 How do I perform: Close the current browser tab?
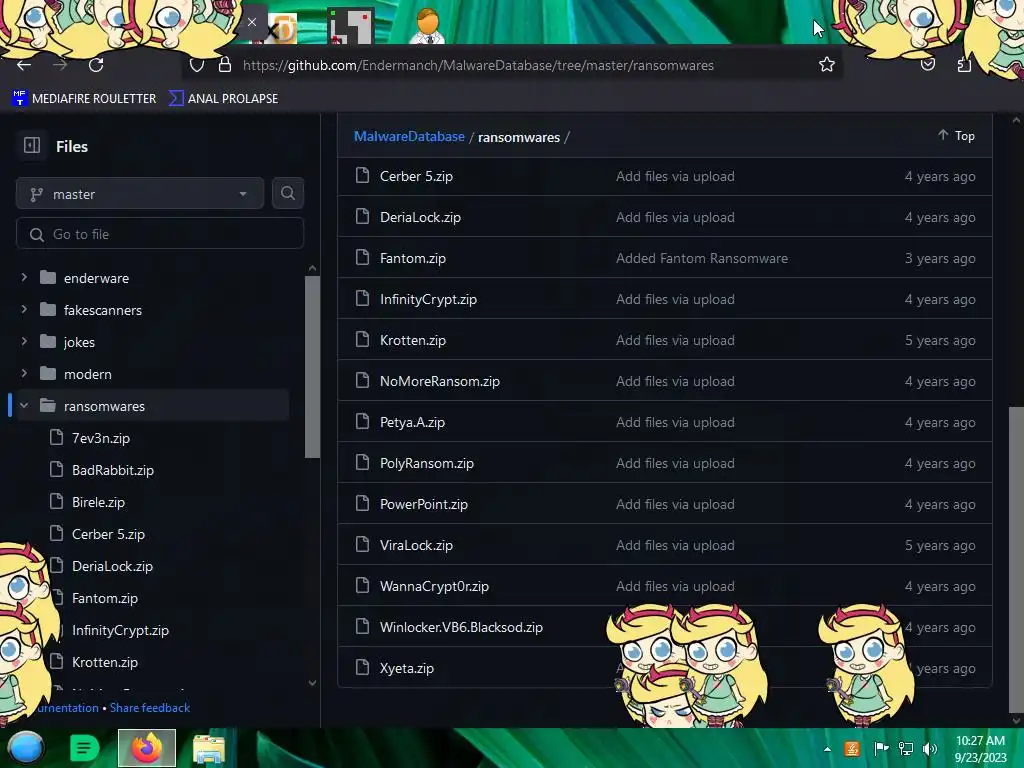coord(251,22)
